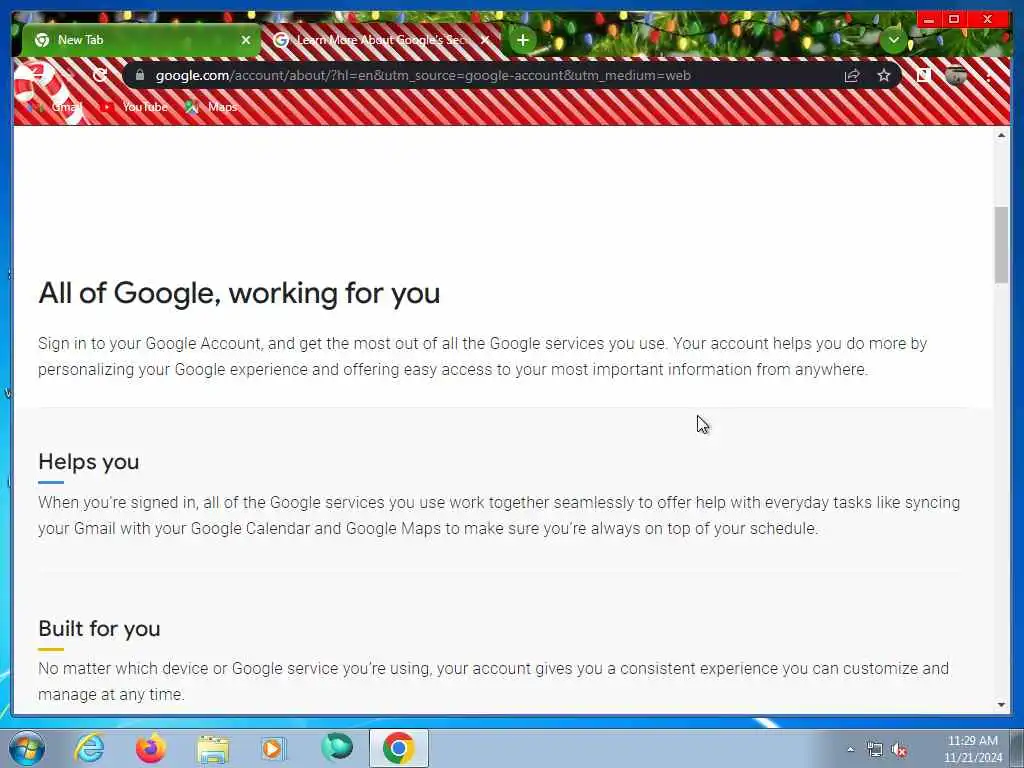Click the scrollbar down arrow
Screen dimensions: 1024x768
pyautogui.click(x=1001, y=705)
